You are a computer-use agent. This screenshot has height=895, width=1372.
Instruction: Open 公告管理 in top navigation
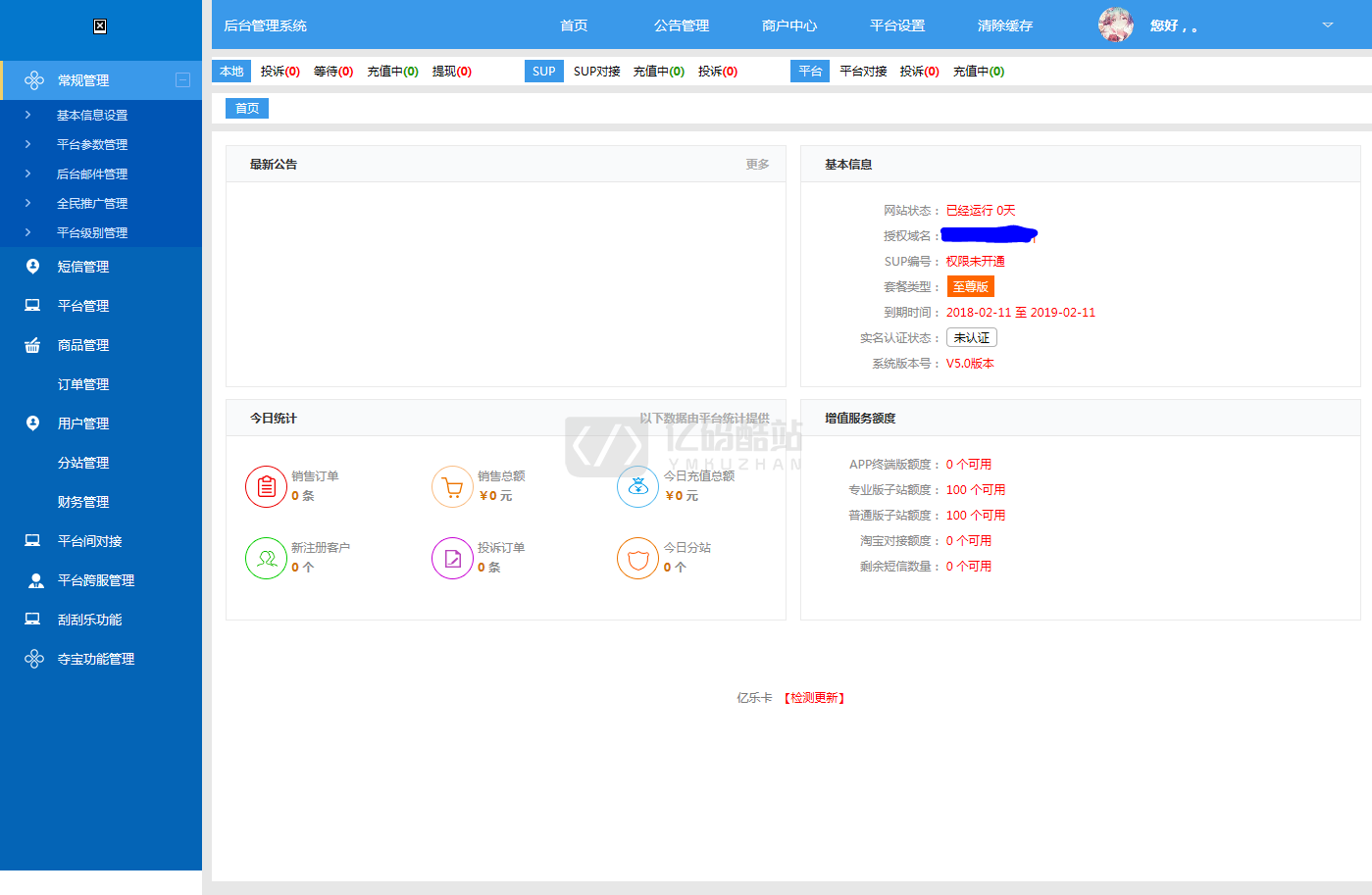point(682,25)
